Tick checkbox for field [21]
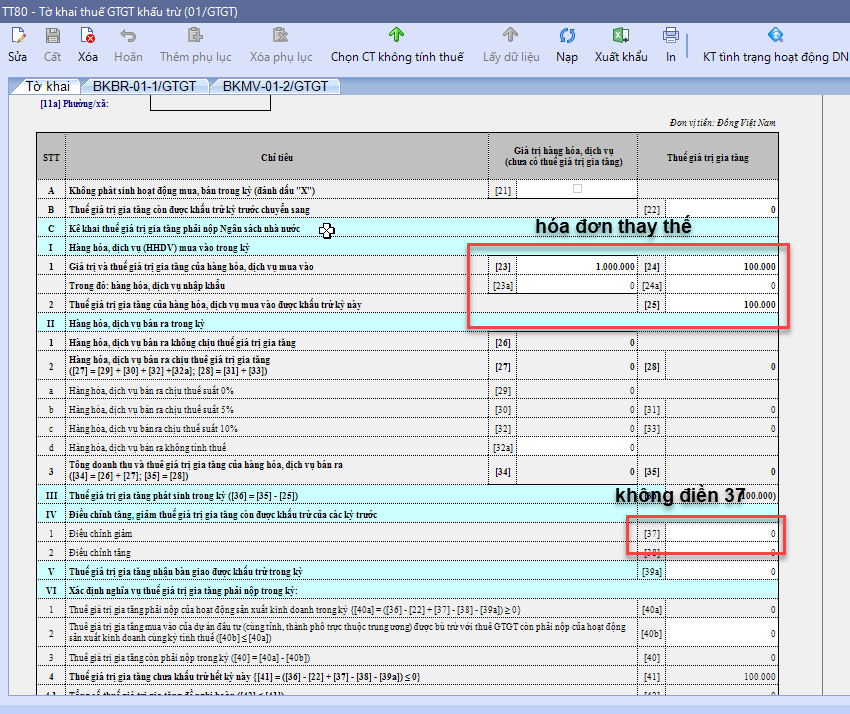The image size is (850, 714). 577,189
